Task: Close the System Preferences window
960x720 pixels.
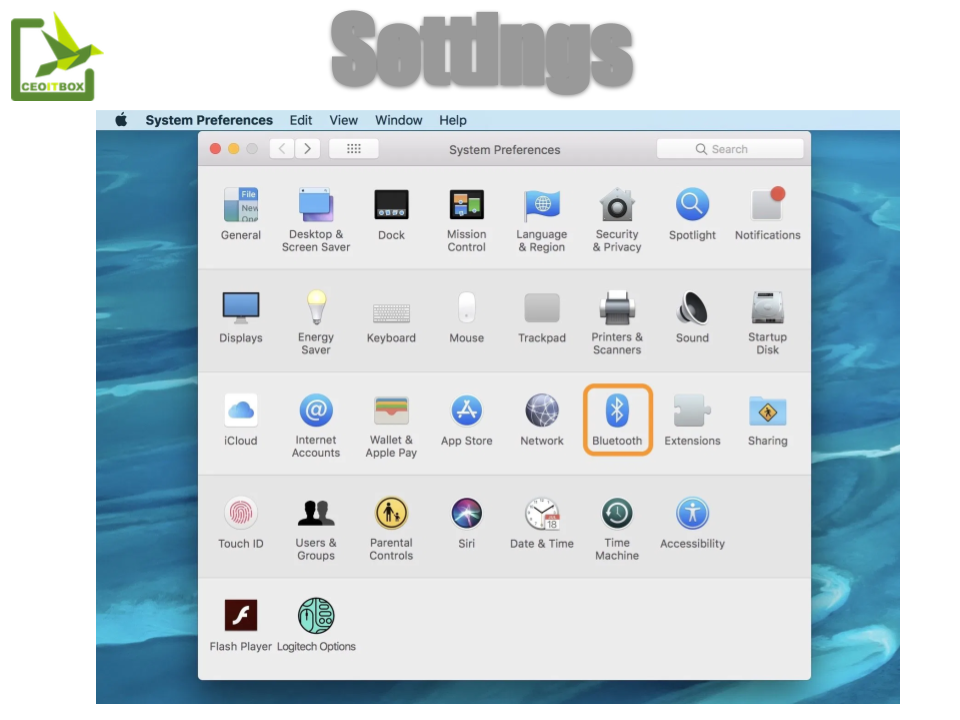Action: click(215, 149)
